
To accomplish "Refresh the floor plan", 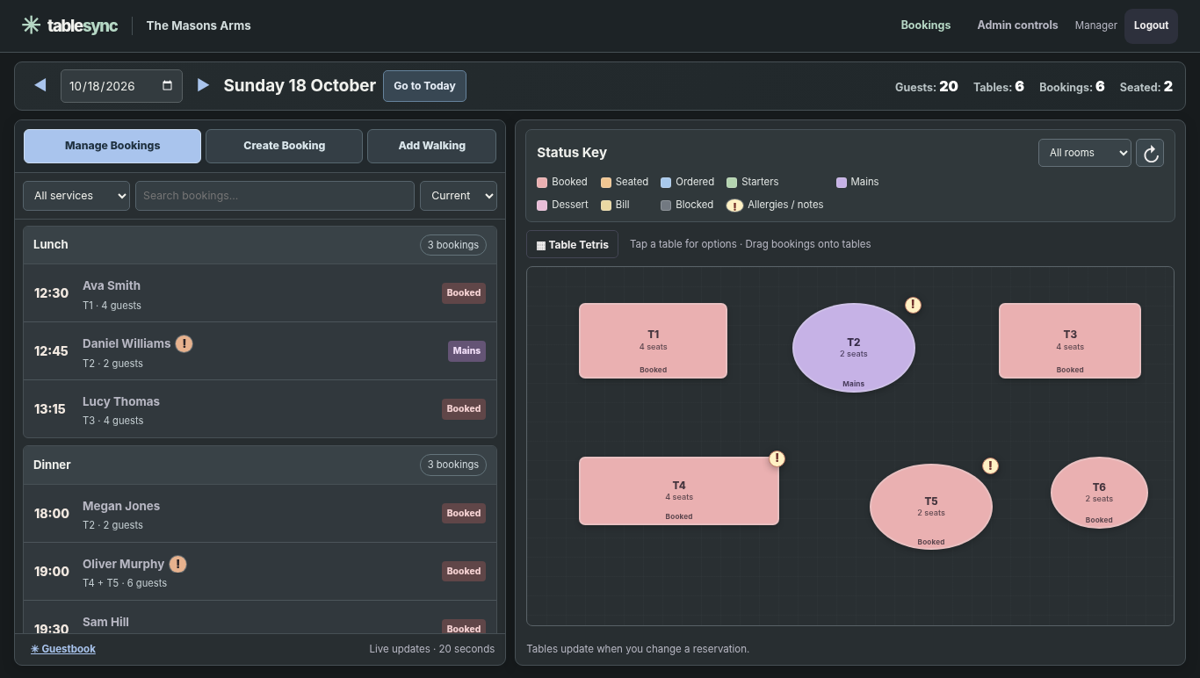I will pyautogui.click(x=1150, y=153).
